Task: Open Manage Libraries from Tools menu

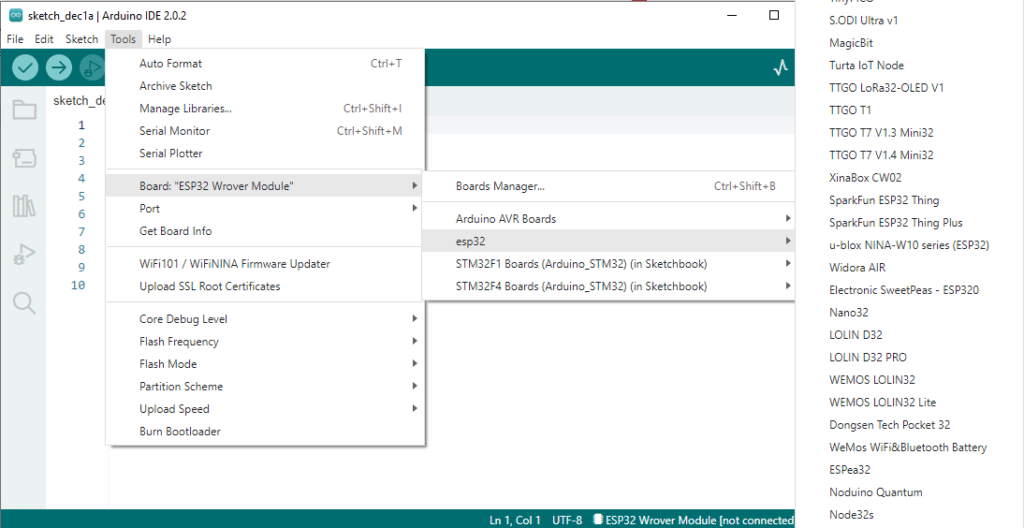Action: pos(266,108)
